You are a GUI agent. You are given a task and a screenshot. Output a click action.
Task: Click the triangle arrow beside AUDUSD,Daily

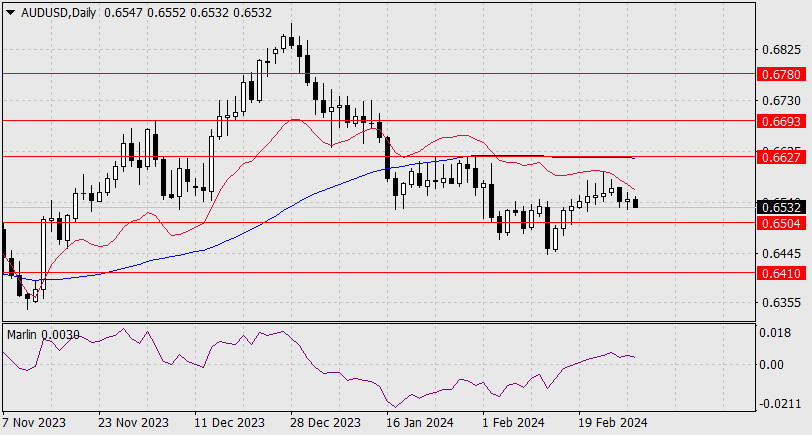pyautogui.click(x=10, y=13)
